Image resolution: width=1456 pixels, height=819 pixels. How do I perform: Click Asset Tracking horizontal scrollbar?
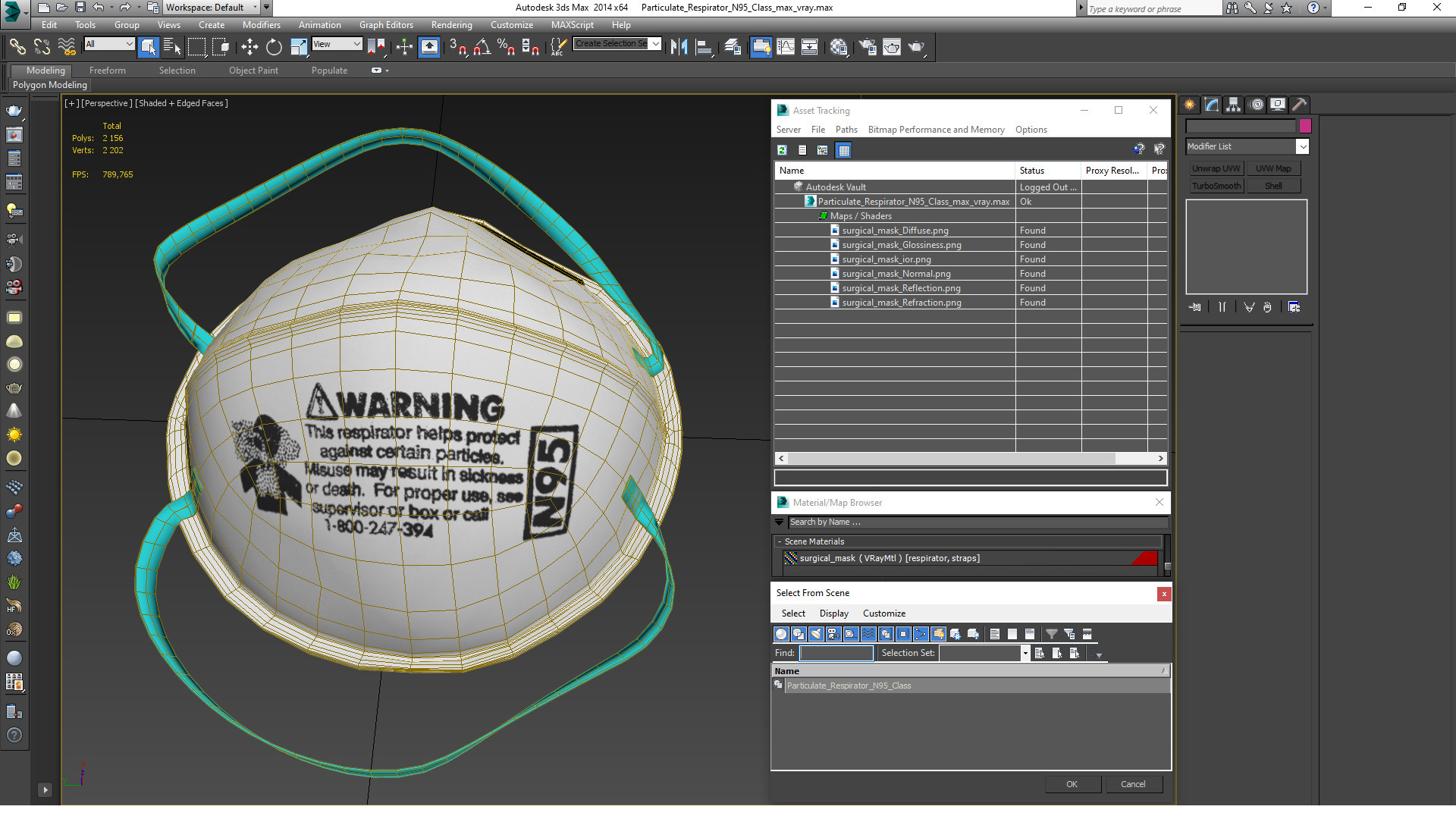click(952, 459)
